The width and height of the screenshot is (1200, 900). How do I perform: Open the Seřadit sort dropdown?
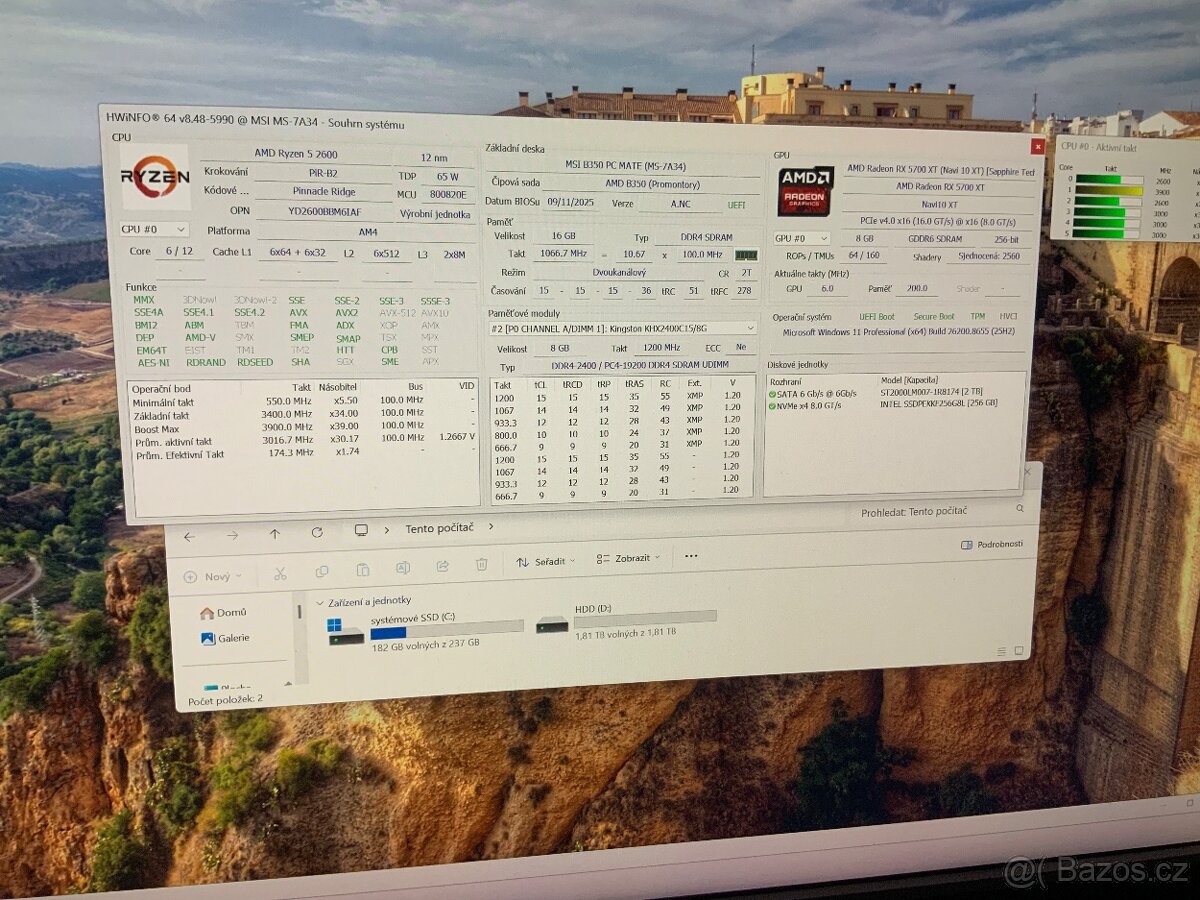coord(547,561)
